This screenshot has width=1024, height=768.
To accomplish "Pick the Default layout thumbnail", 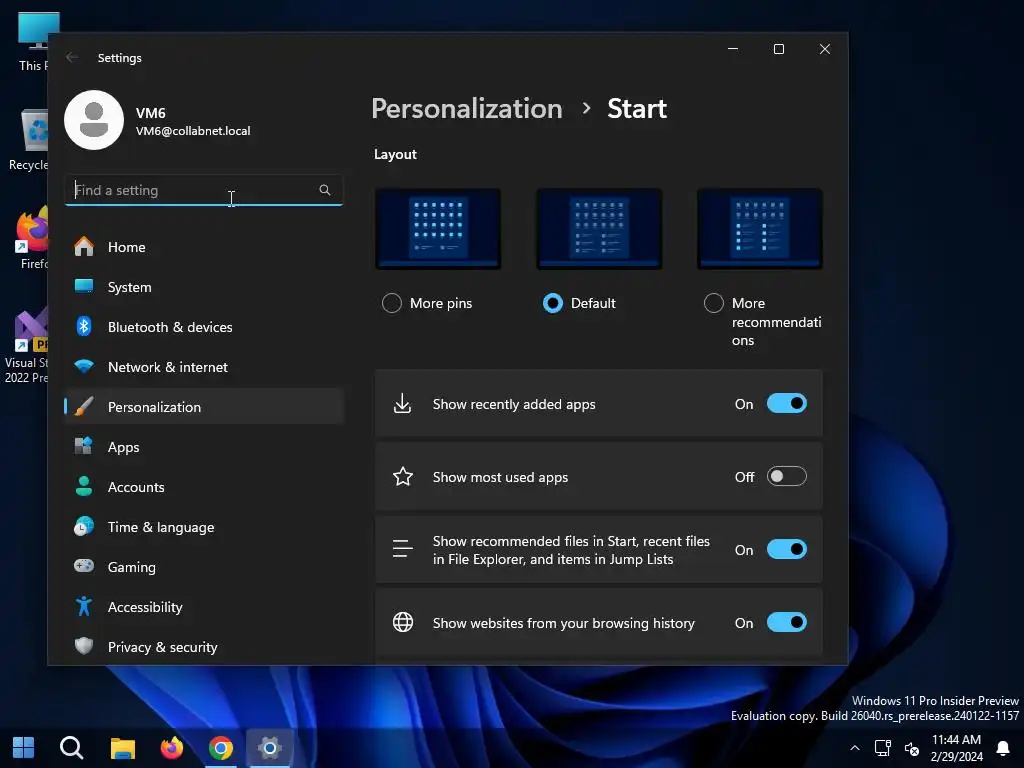I will [x=599, y=229].
